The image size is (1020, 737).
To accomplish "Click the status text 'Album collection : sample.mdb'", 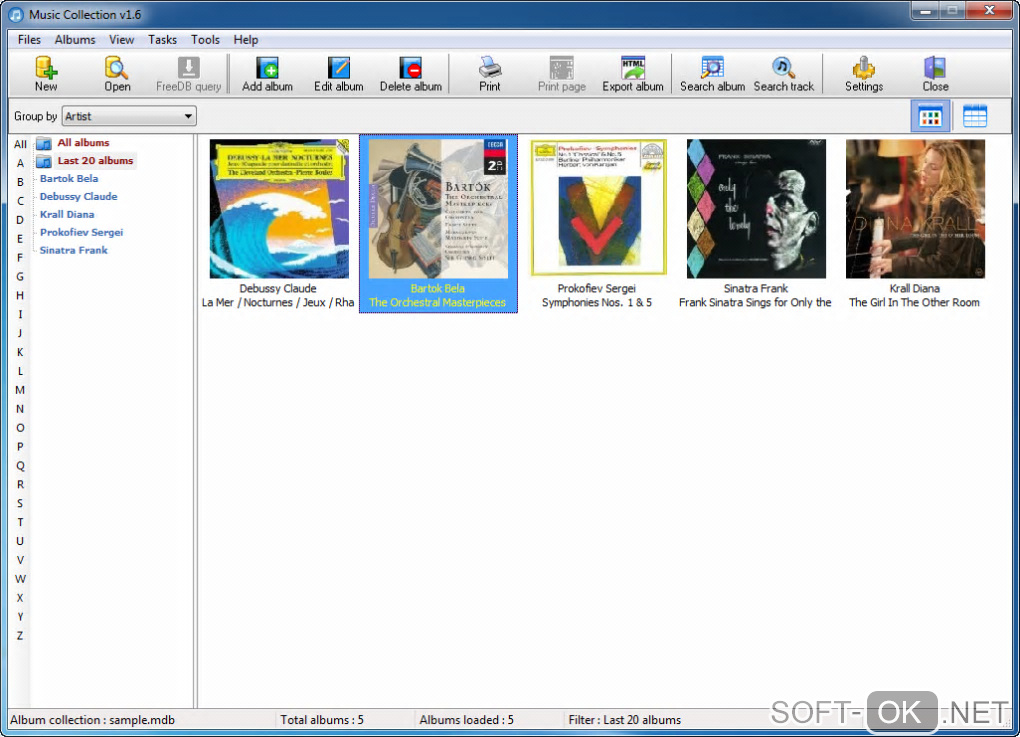I will click(x=92, y=719).
